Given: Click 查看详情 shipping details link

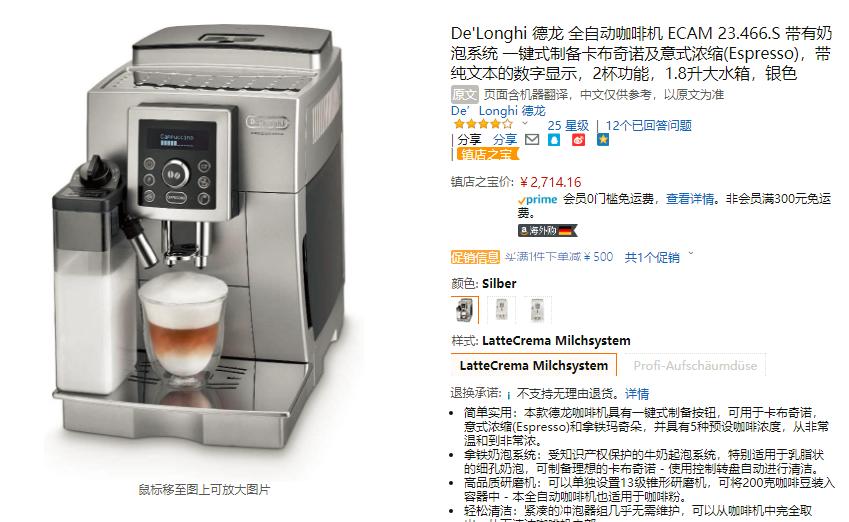Looking at the screenshot, I should pyautogui.click(x=690, y=199).
